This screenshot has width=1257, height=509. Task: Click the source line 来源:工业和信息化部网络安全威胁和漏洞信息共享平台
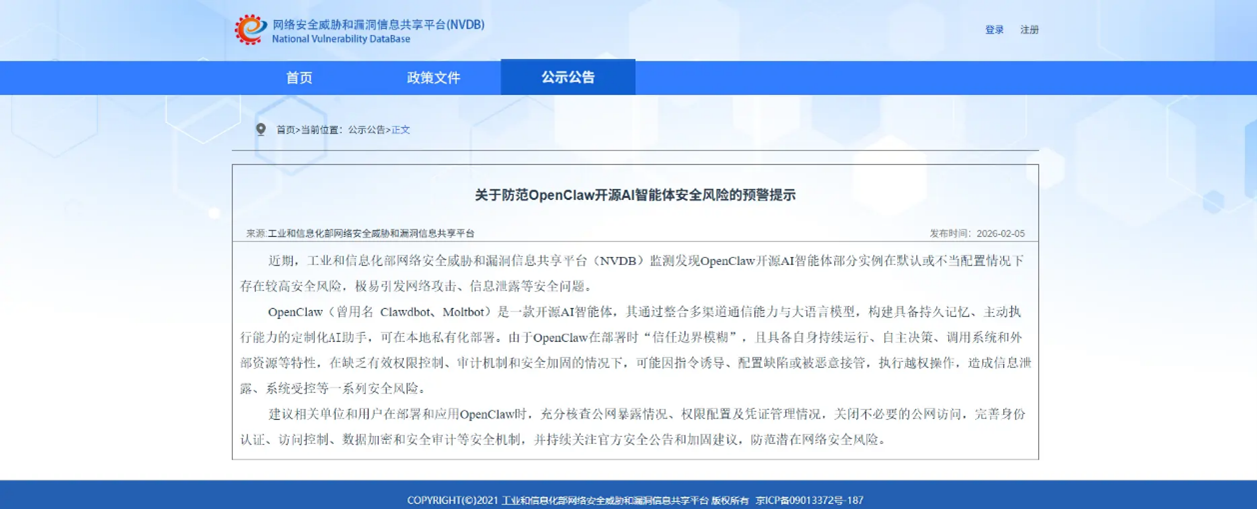coord(360,233)
